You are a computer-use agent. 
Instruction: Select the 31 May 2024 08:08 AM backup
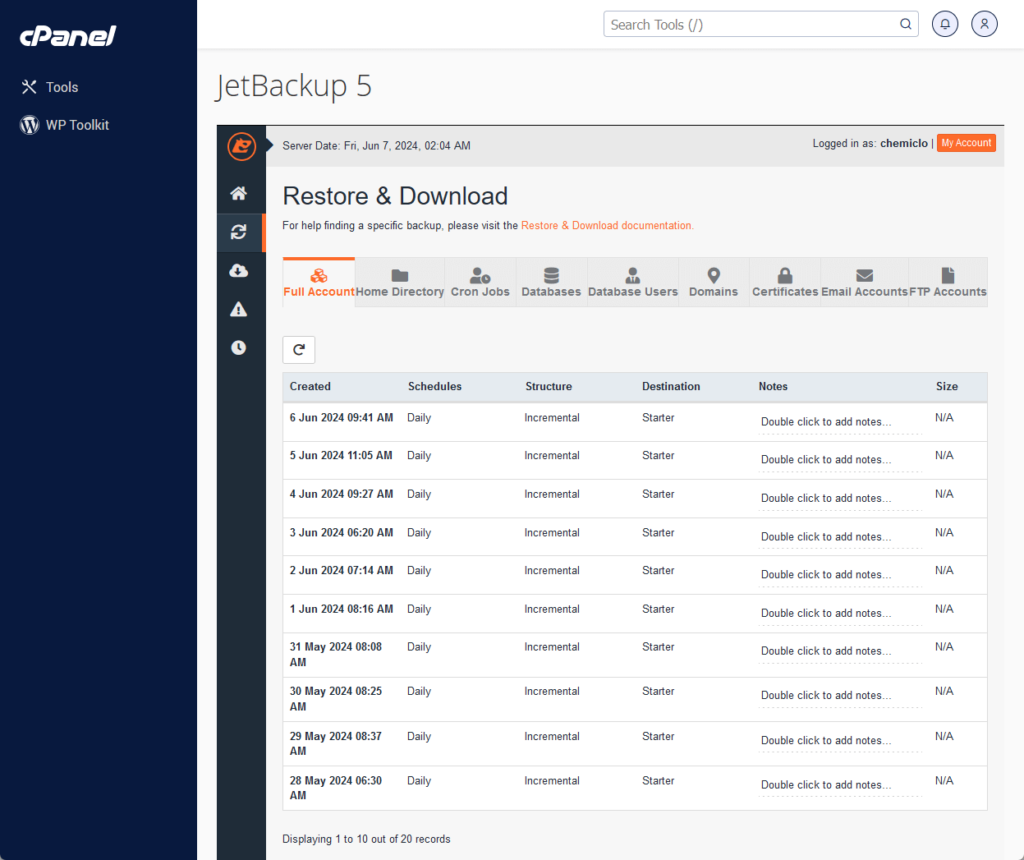pos(635,654)
